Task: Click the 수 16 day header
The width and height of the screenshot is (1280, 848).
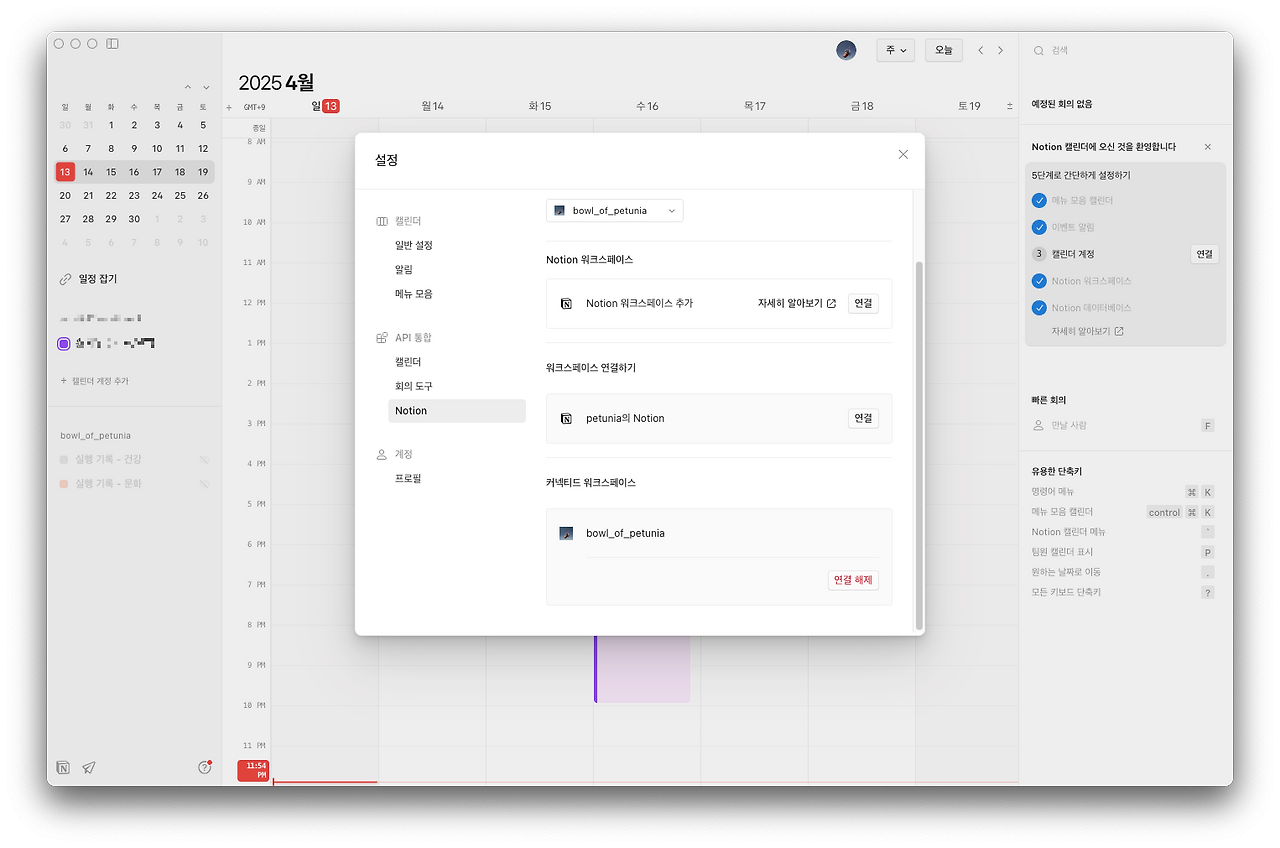Action: click(x=647, y=106)
